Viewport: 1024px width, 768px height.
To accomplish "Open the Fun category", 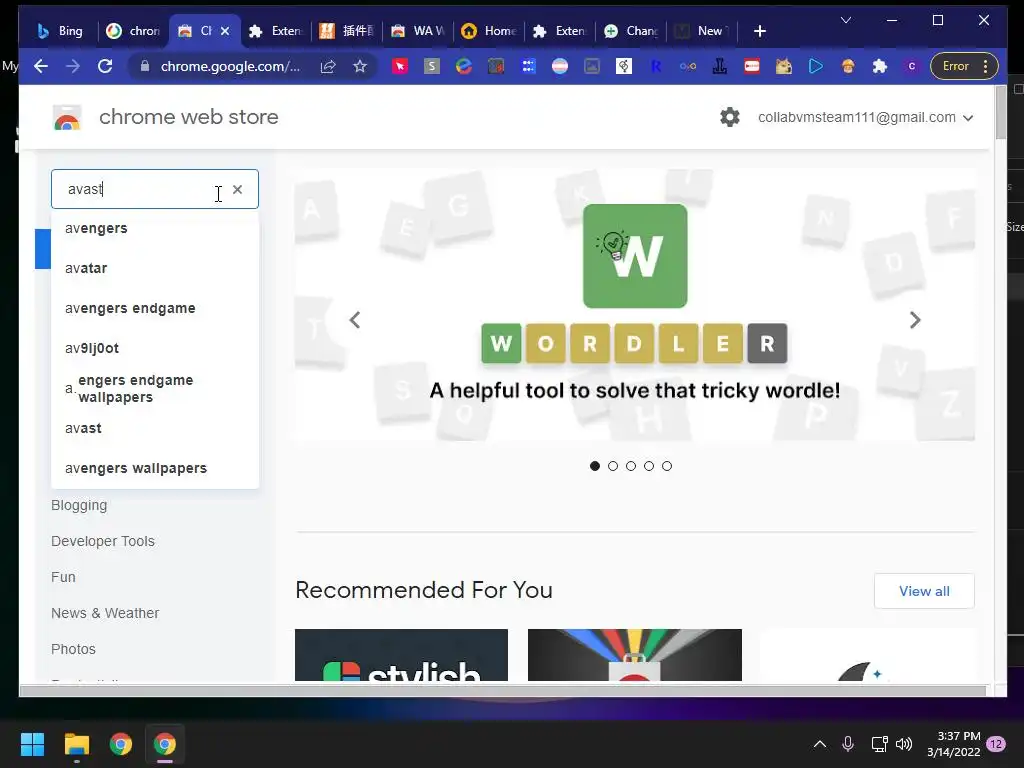I will (x=63, y=577).
